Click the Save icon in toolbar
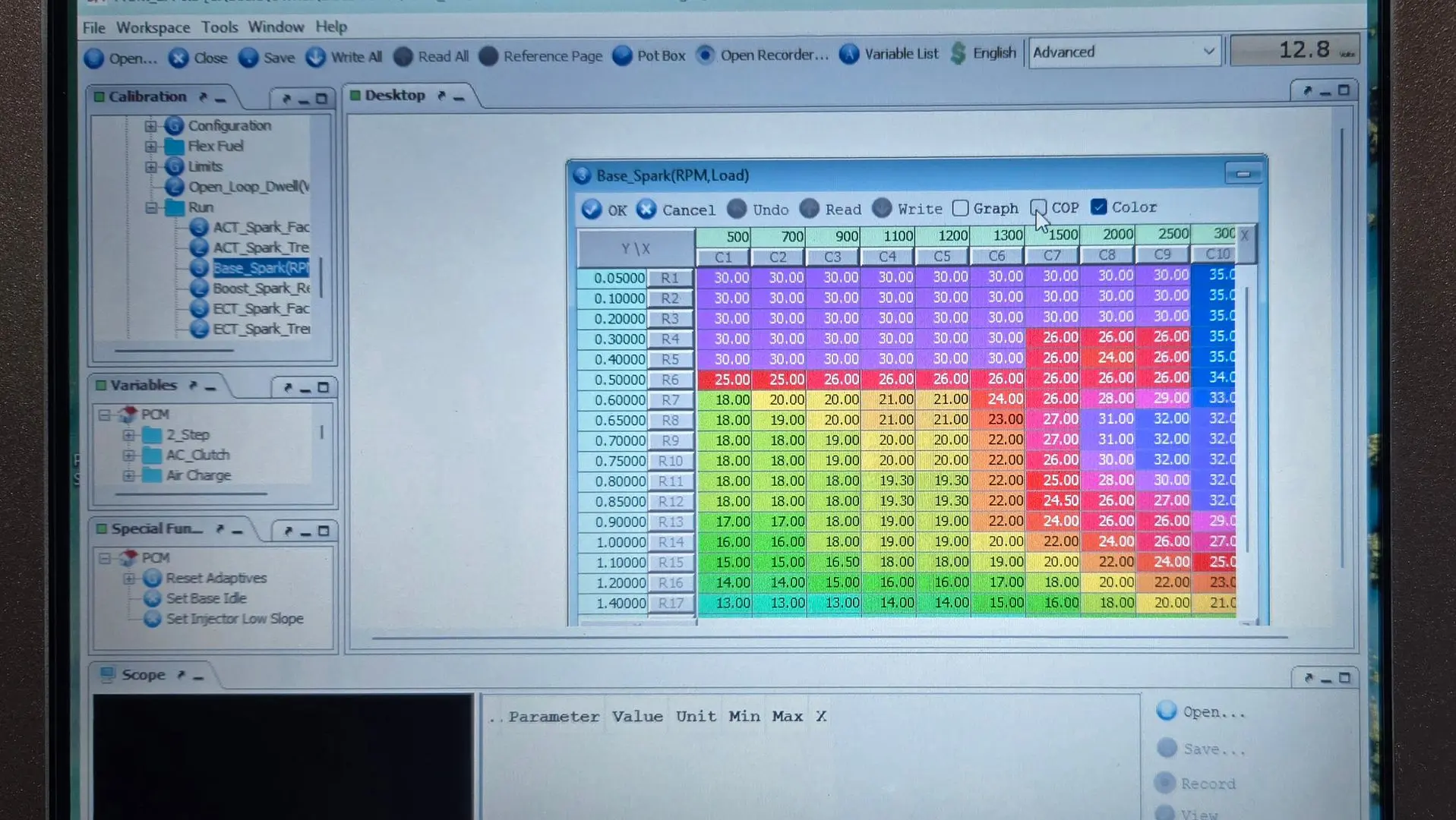 (x=248, y=58)
